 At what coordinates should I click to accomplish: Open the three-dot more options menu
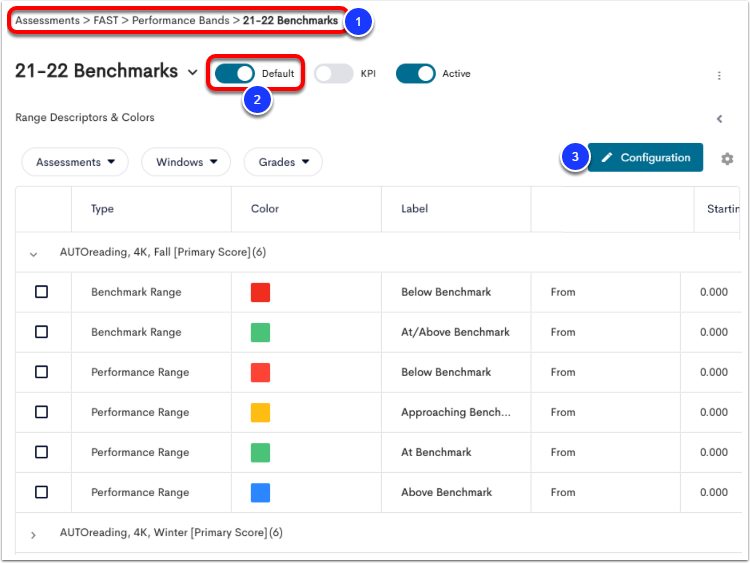tap(719, 76)
